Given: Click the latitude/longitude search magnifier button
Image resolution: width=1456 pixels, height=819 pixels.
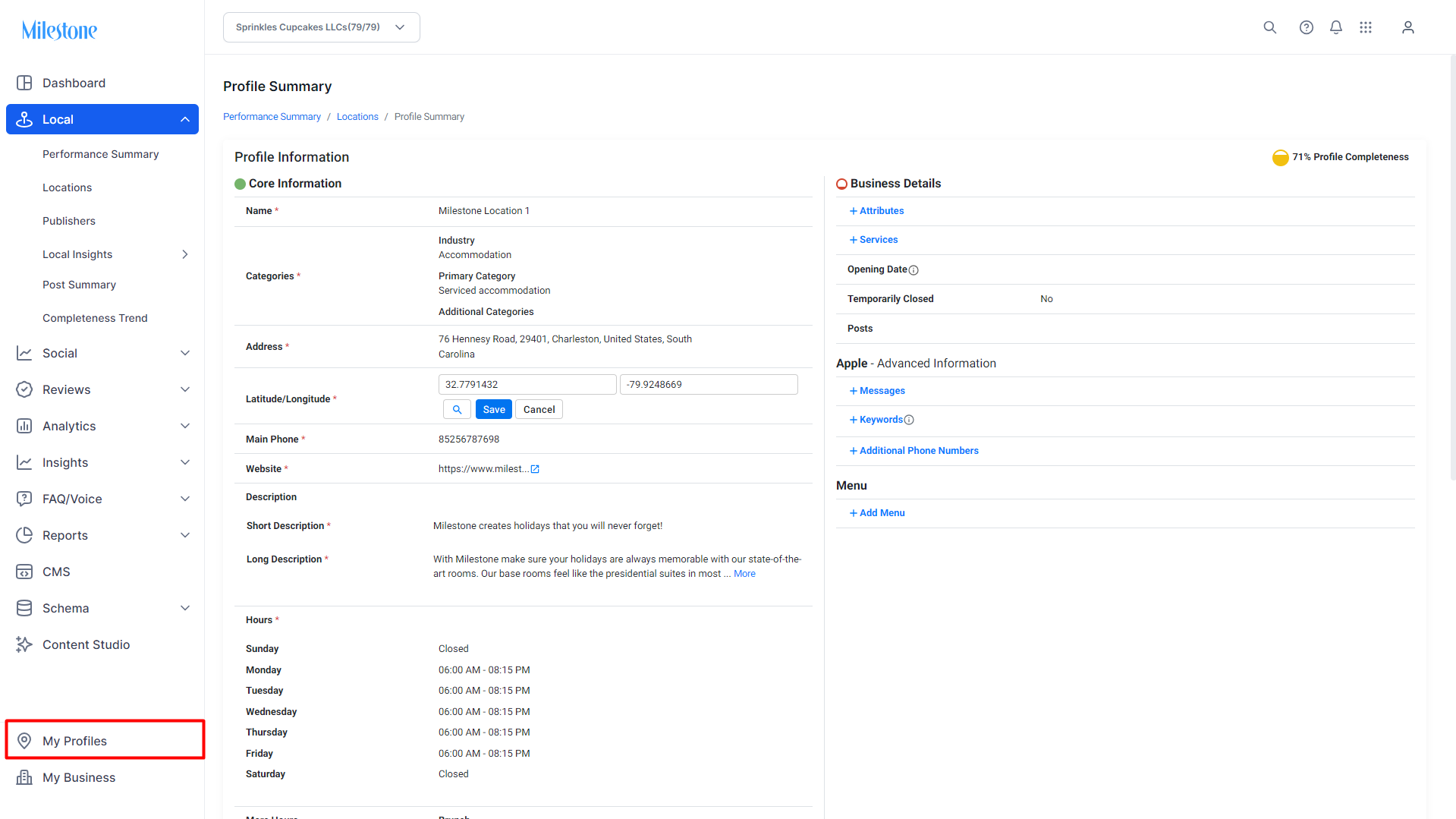Looking at the screenshot, I should tap(457, 409).
